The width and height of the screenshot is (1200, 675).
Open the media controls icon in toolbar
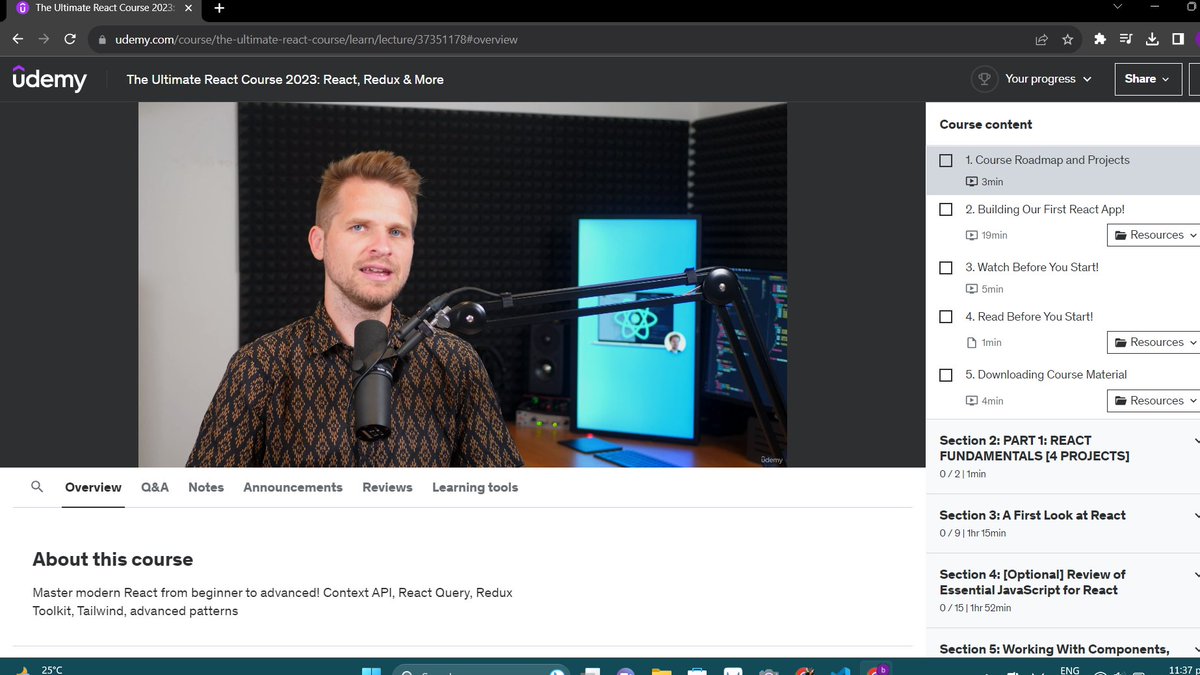(1126, 39)
